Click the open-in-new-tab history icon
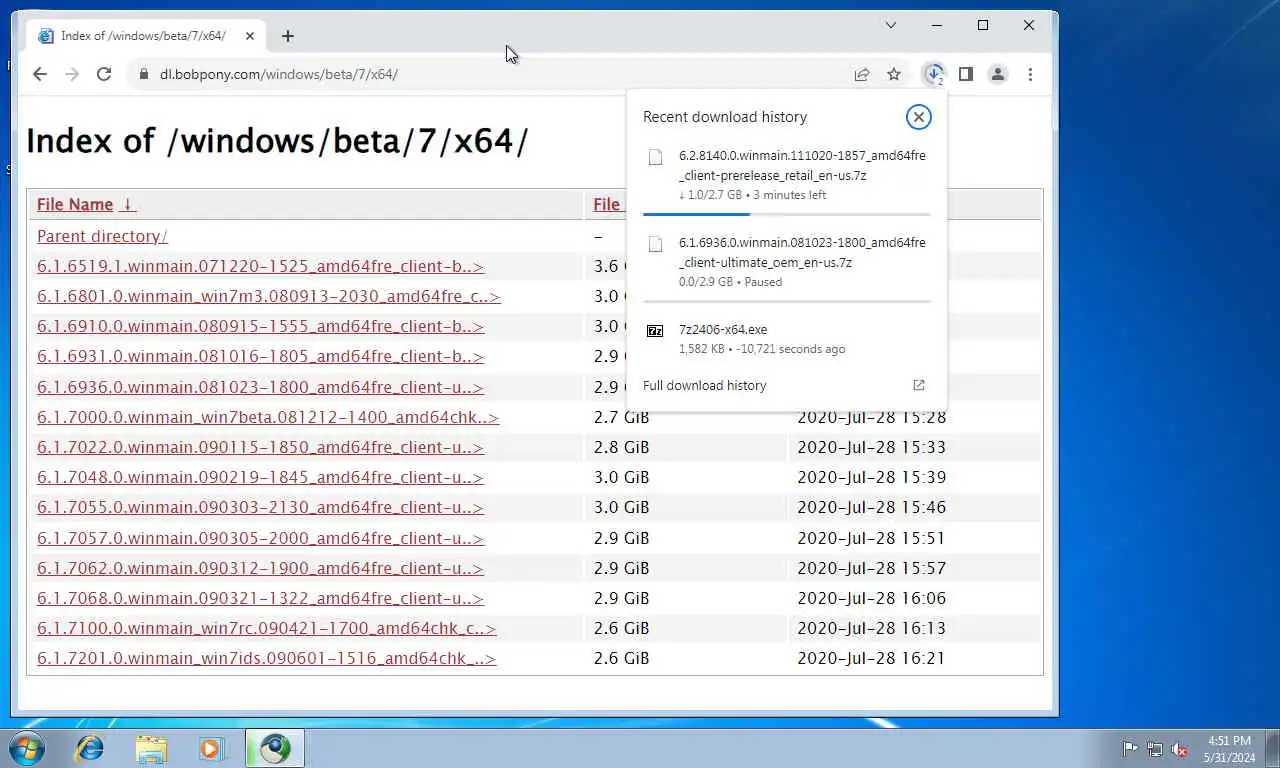Viewport: 1280px width, 768px height. coord(919,385)
